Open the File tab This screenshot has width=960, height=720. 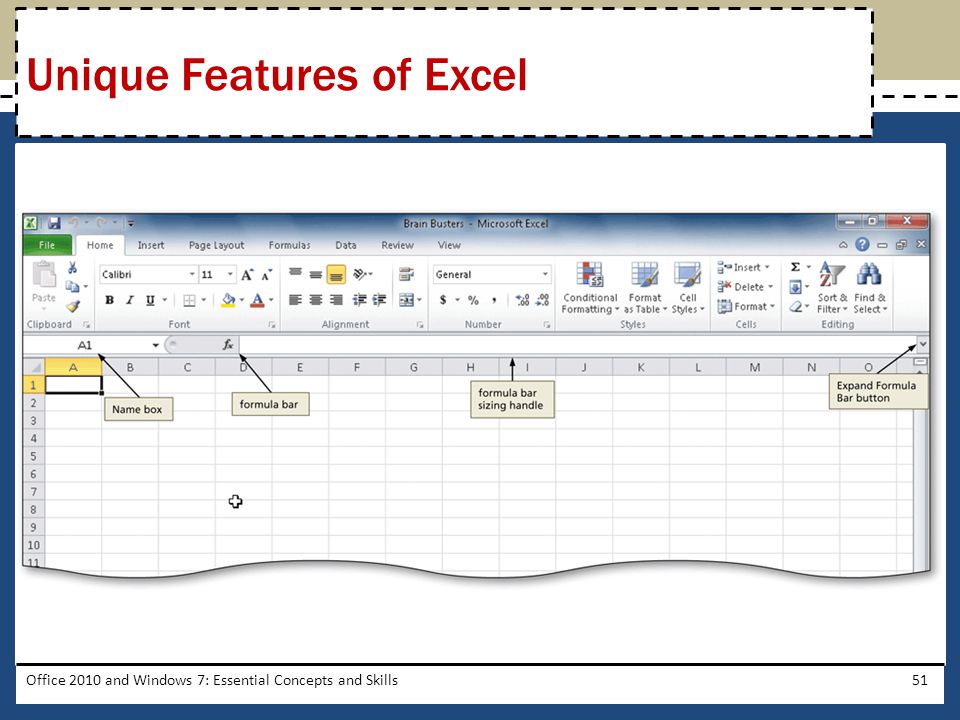[47, 245]
